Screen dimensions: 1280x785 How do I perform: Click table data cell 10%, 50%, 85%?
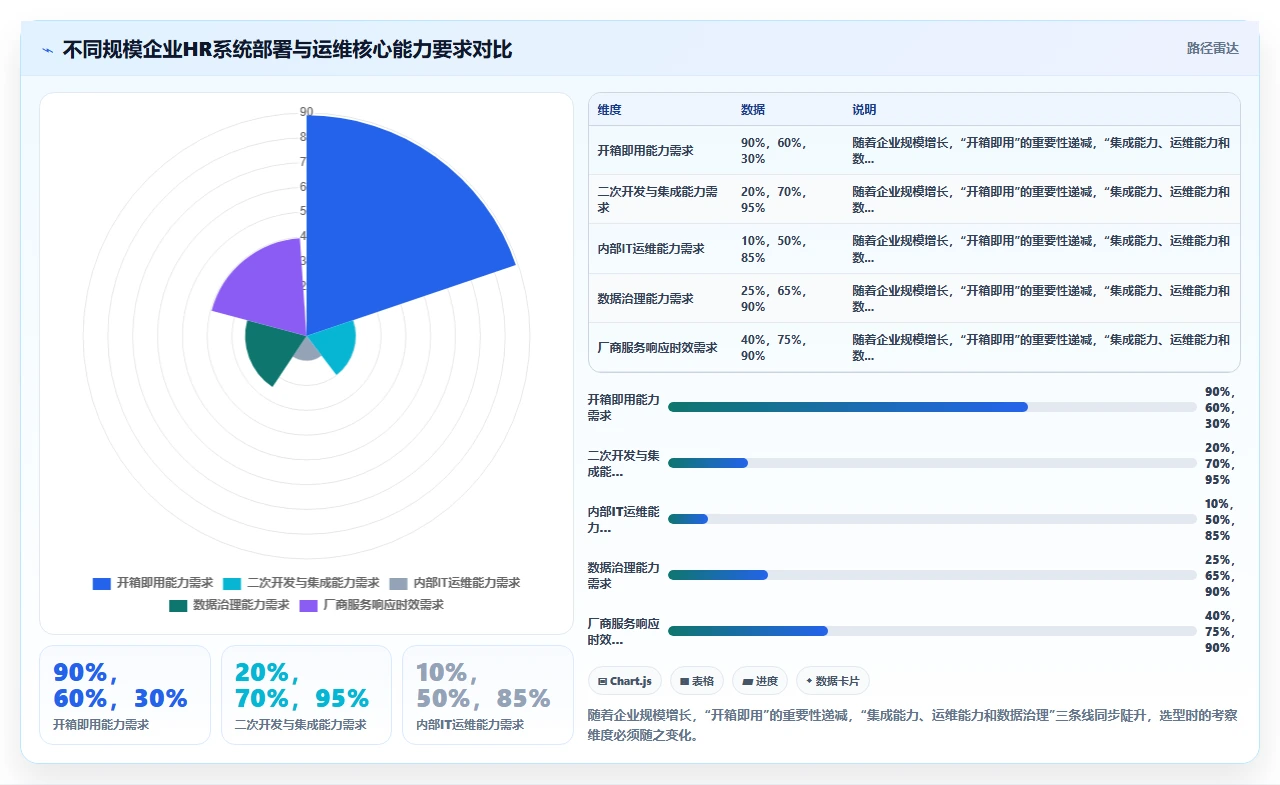pyautogui.click(x=788, y=249)
